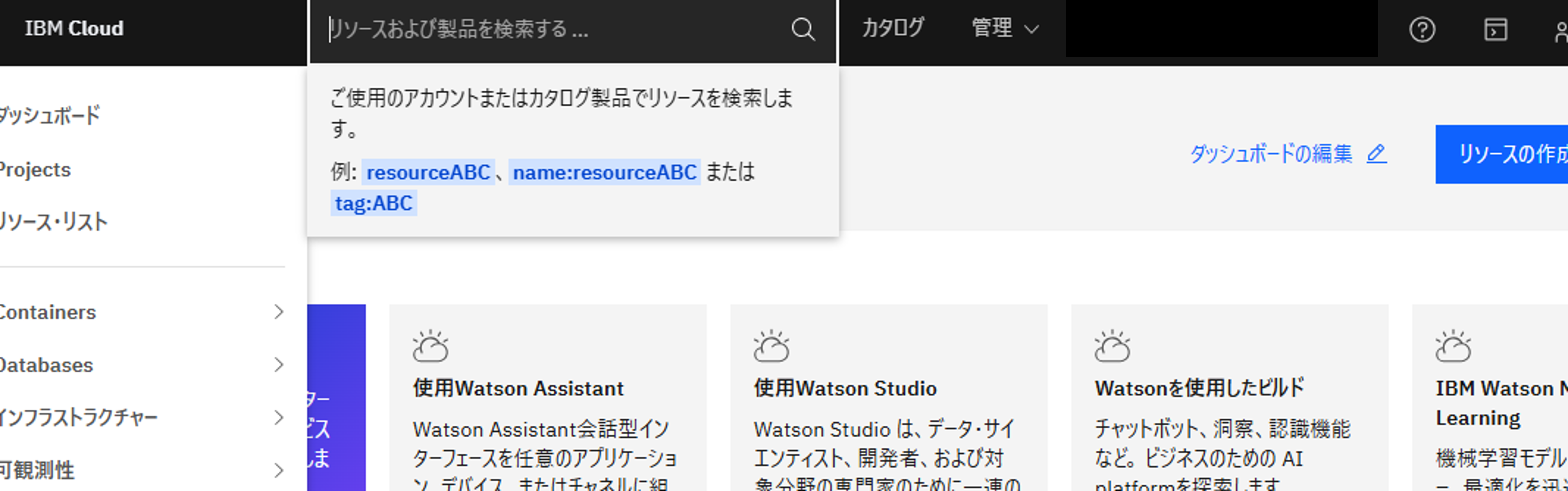This screenshot has width=1568, height=491.
Task: Click the search magnifier icon
Action: coord(803,29)
